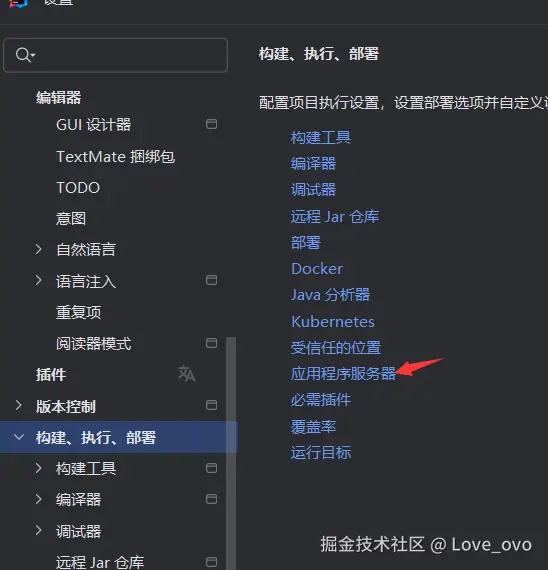Click the search magnifier icon in settings
The width and height of the screenshot is (548, 570).
coord(25,55)
